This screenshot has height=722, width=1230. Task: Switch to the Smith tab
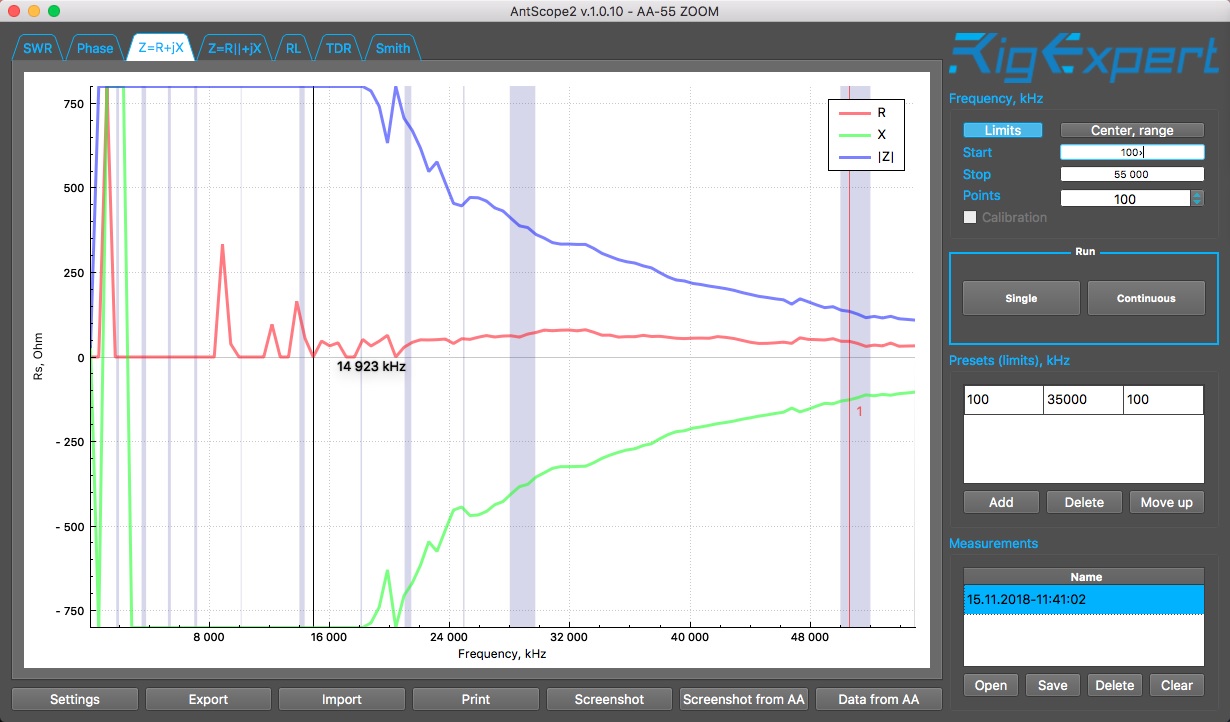[393, 48]
